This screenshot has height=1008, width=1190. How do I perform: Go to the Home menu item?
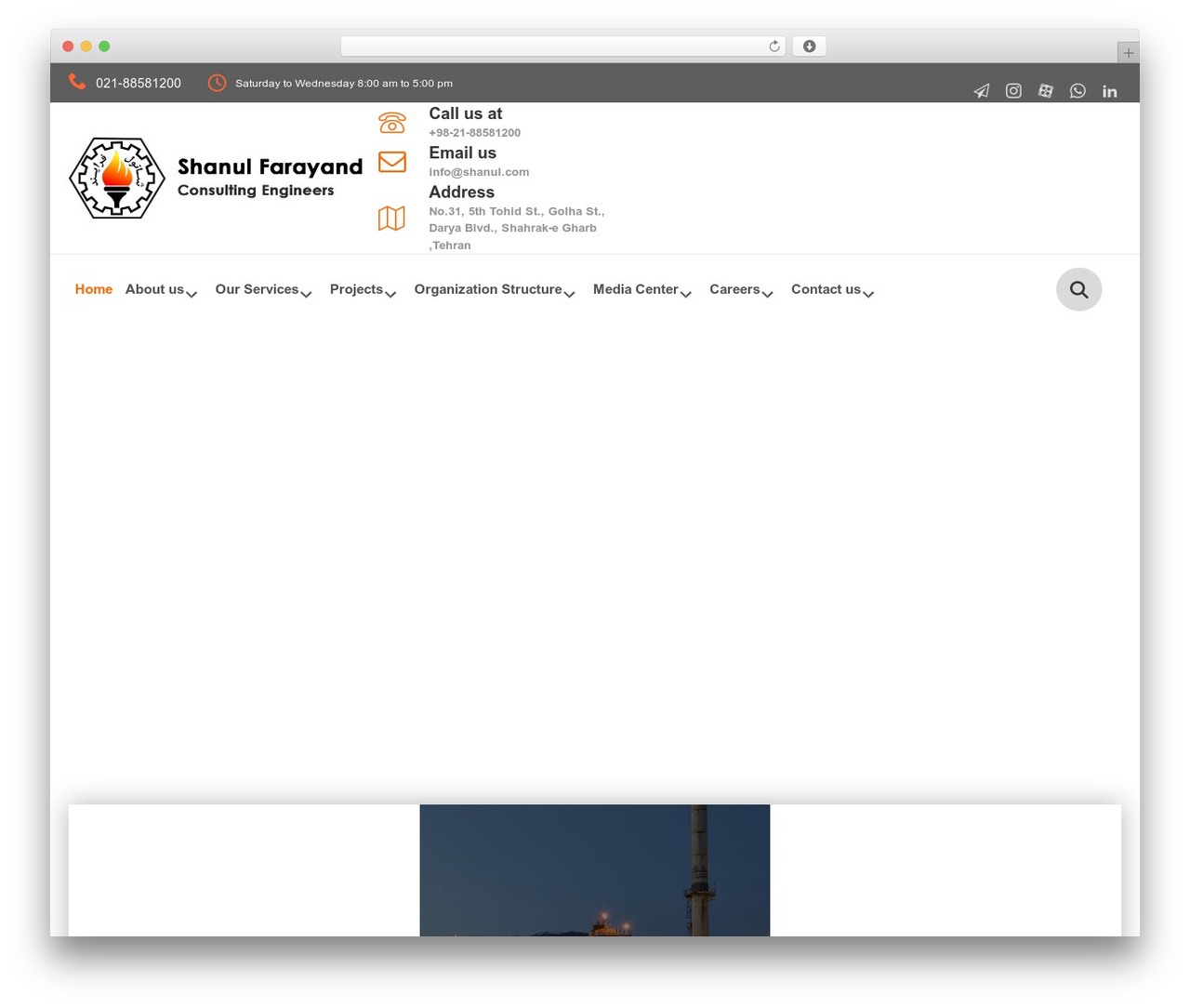coord(94,289)
